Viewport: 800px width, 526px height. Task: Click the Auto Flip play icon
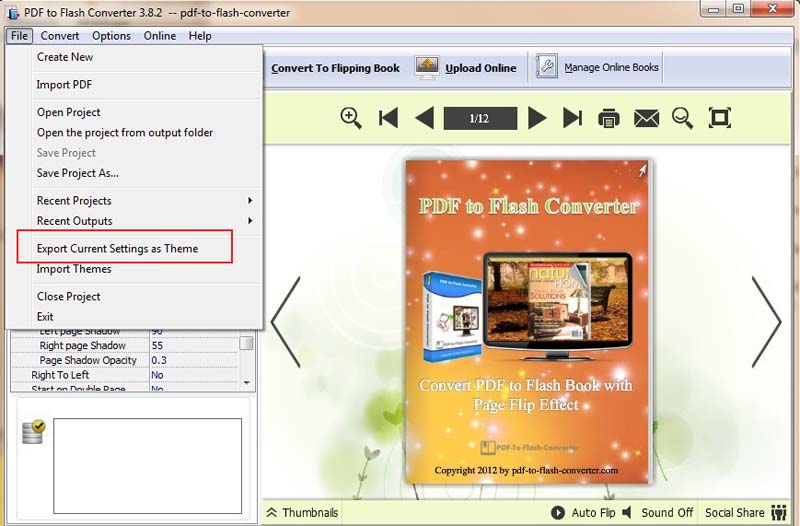coord(558,513)
